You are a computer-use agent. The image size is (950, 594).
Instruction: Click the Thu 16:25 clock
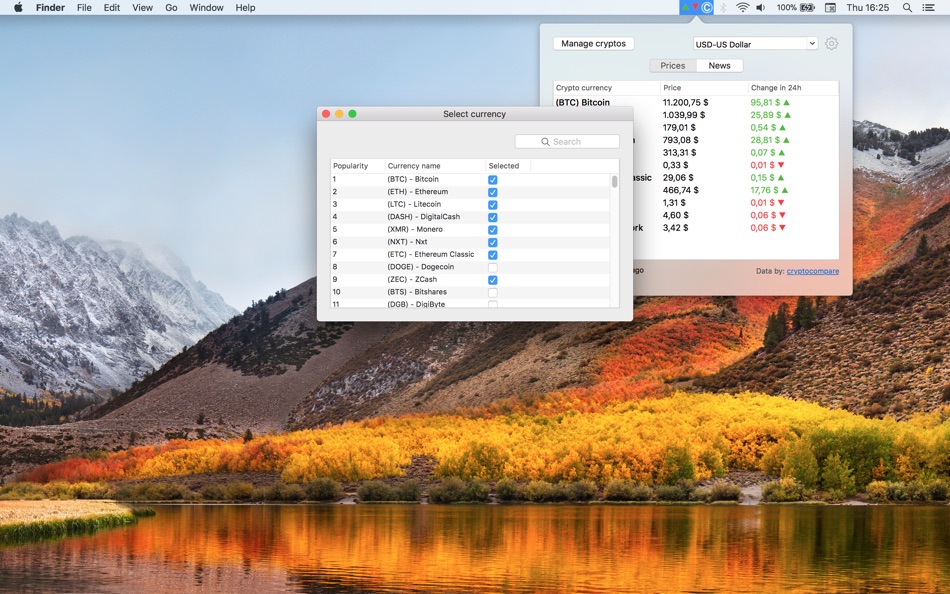click(868, 7)
